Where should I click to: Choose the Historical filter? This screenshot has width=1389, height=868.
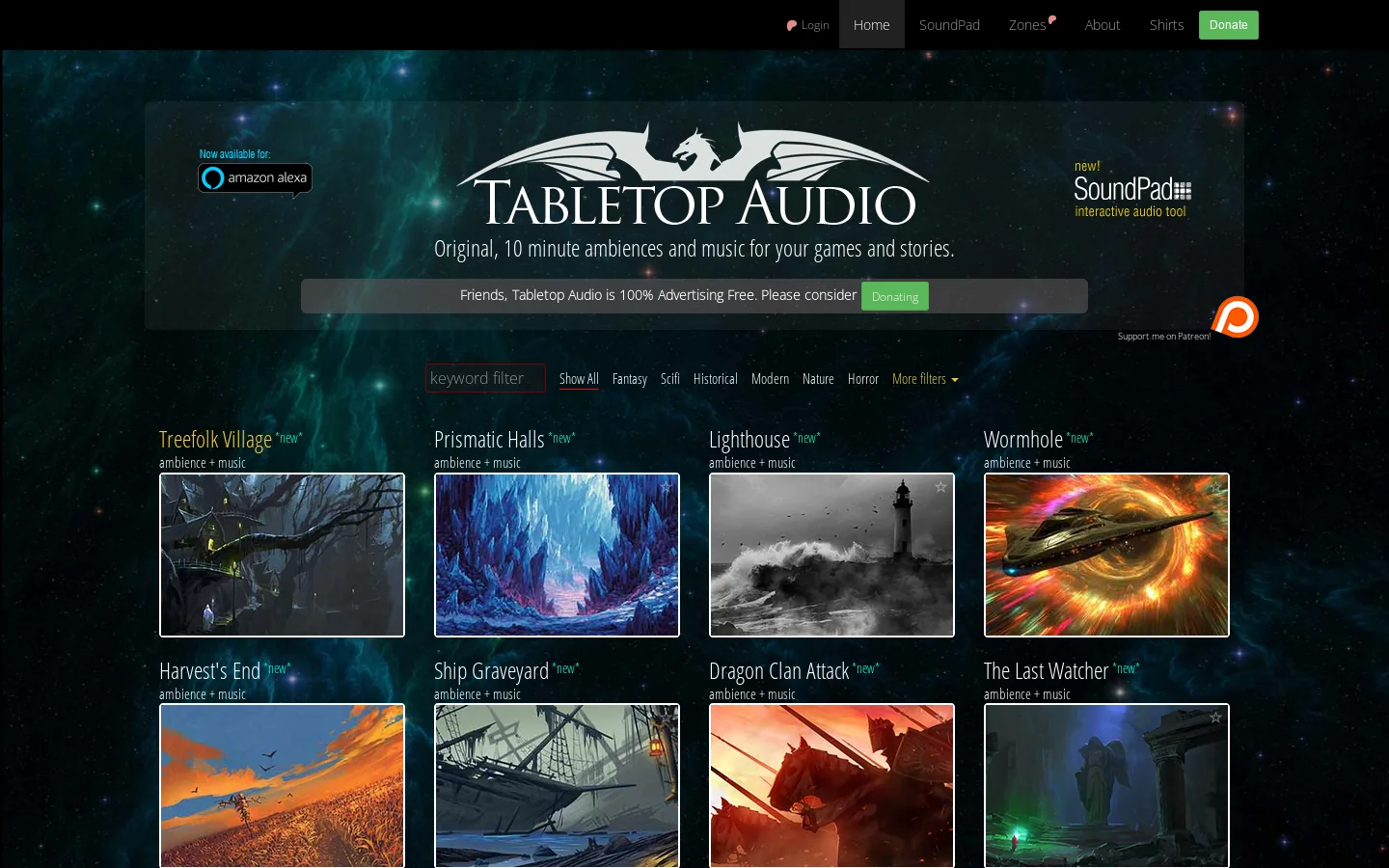[x=716, y=379]
